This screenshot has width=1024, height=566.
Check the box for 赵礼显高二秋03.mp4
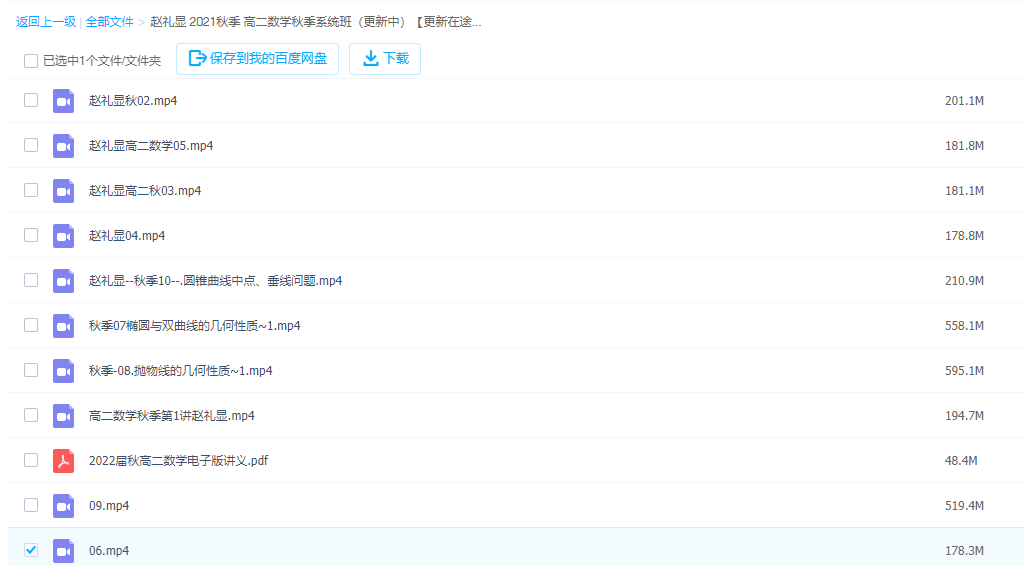[31, 190]
